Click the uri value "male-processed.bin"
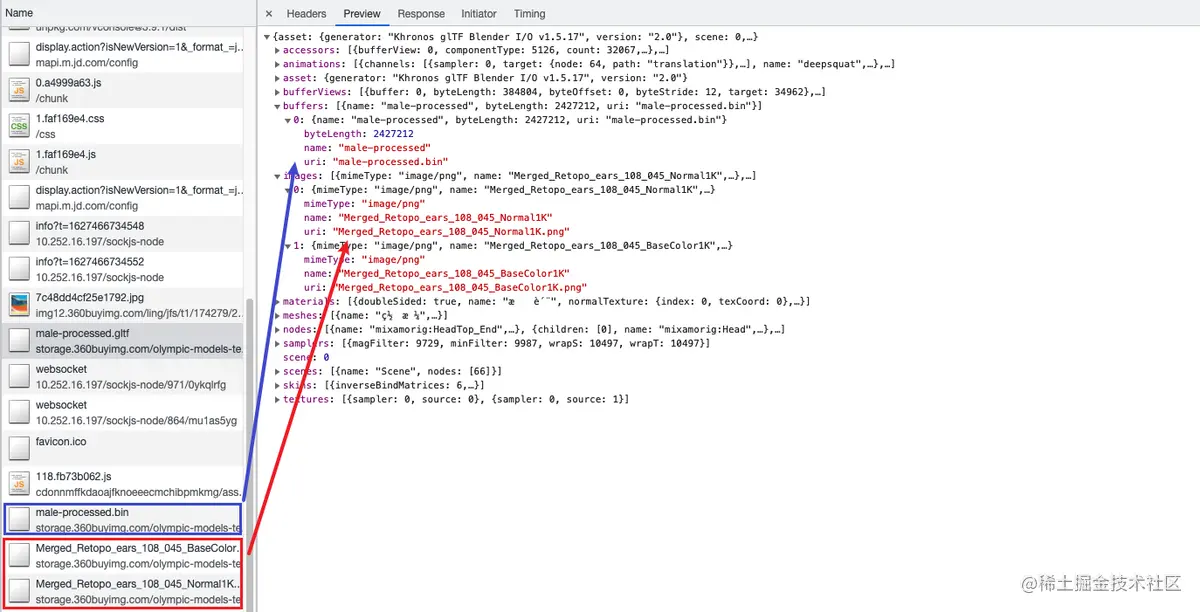1200x612 pixels. tap(391, 162)
